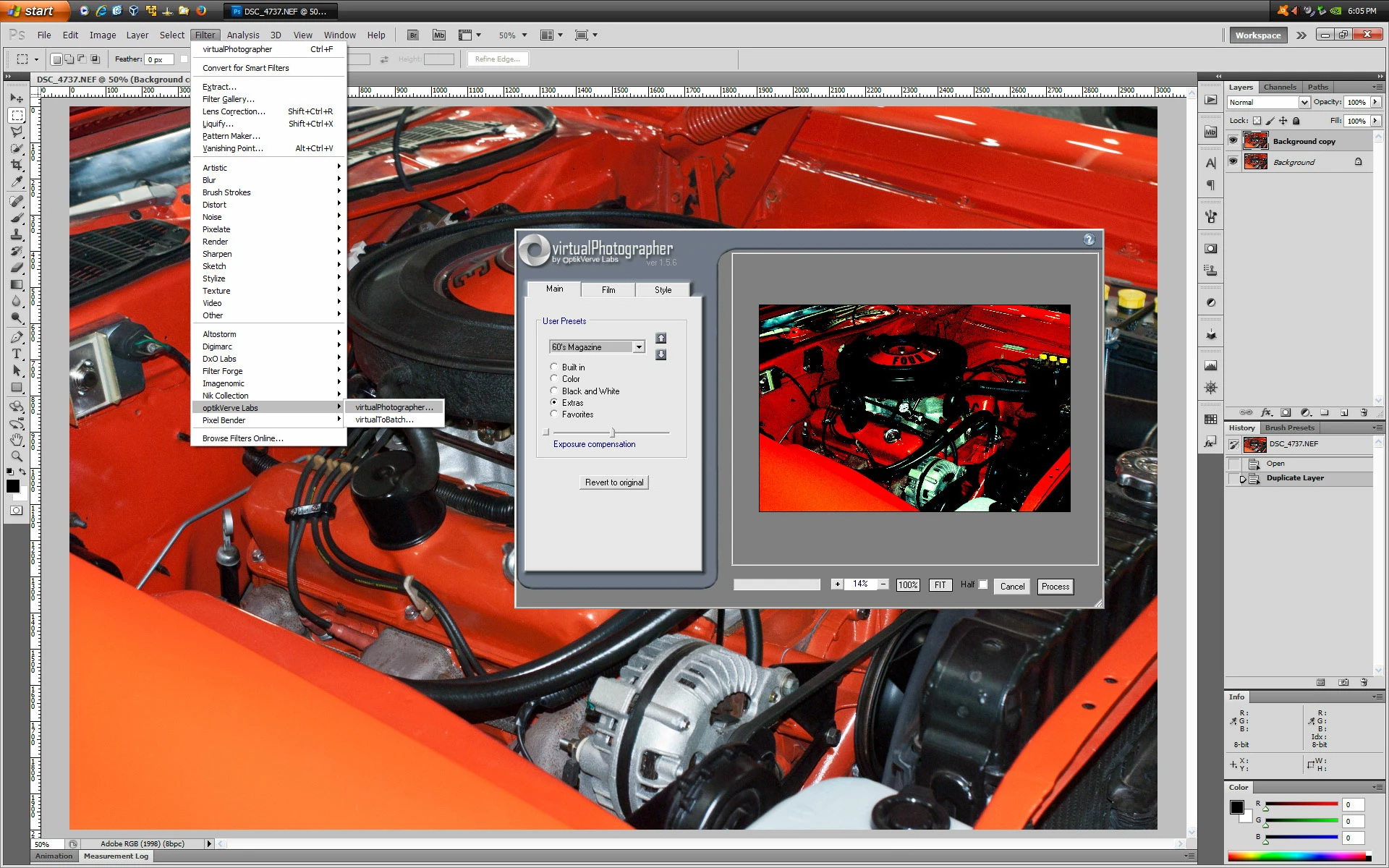Viewport: 1389px width, 868px height.
Task: Open the Normal blend mode dropdown
Action: point(1304,103)
